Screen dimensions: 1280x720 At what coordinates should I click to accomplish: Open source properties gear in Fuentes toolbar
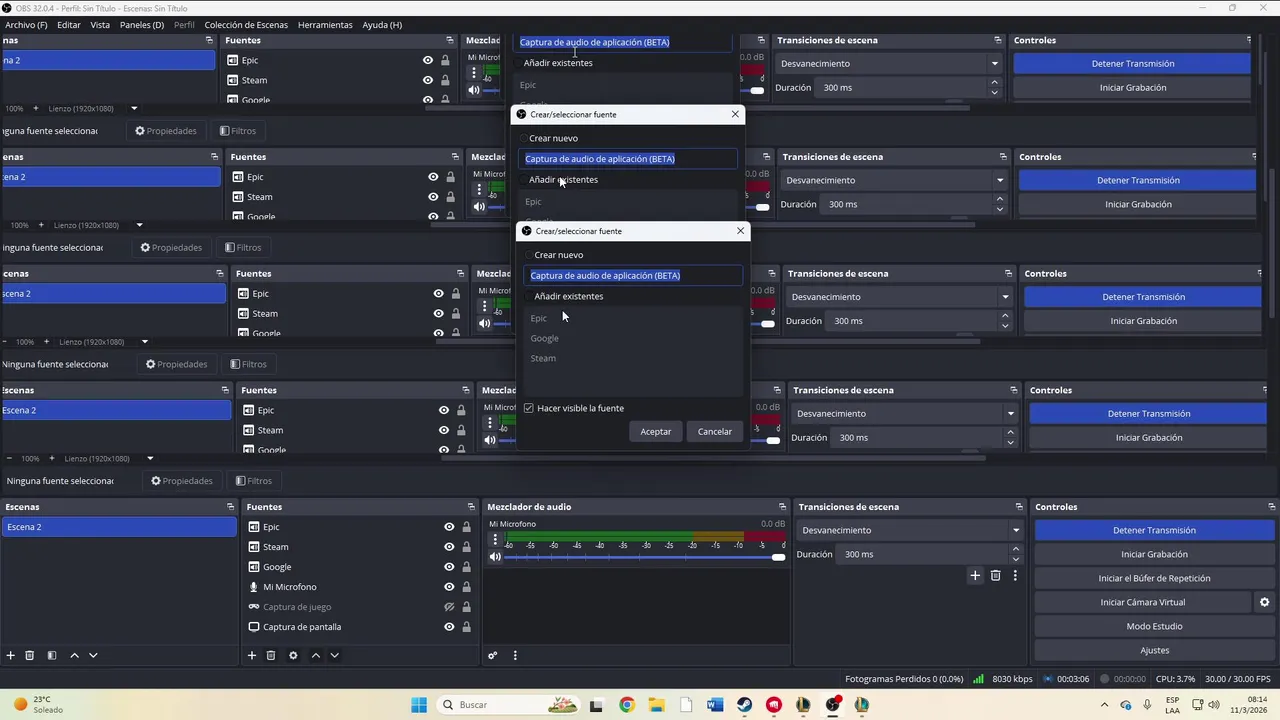pyautogui.click(x=293, y=655)
